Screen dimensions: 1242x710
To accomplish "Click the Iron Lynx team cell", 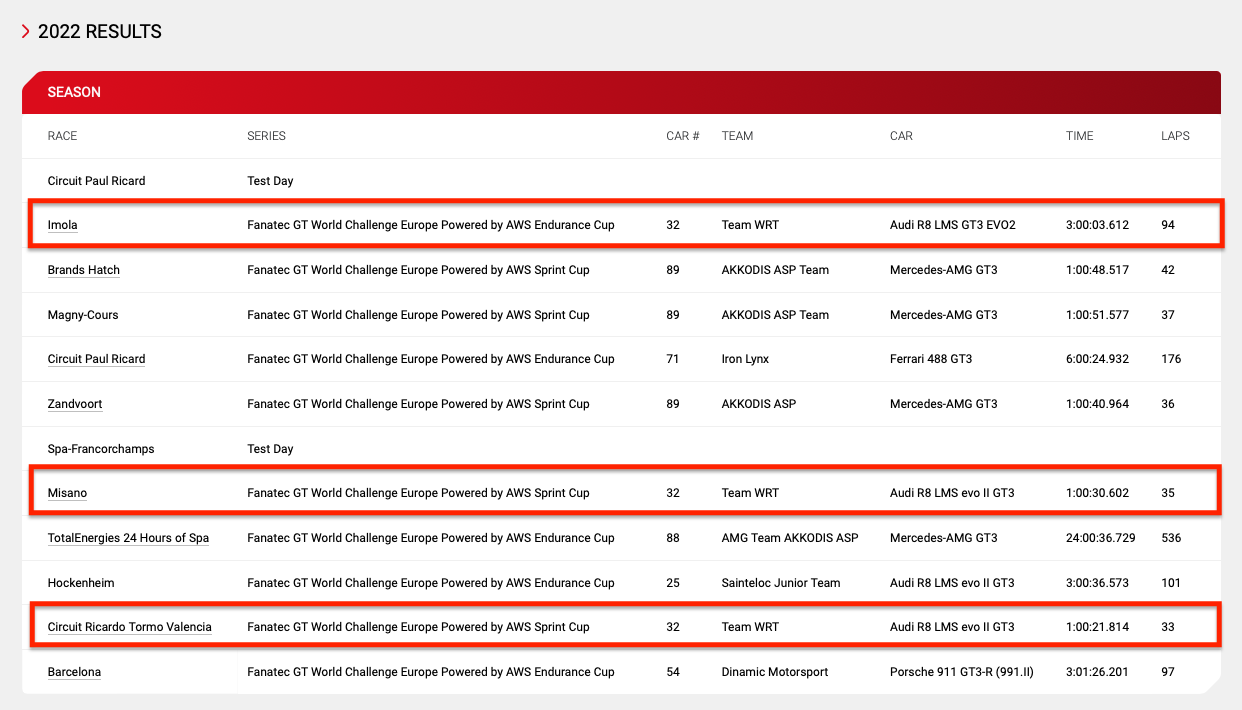I will point(745,359).
